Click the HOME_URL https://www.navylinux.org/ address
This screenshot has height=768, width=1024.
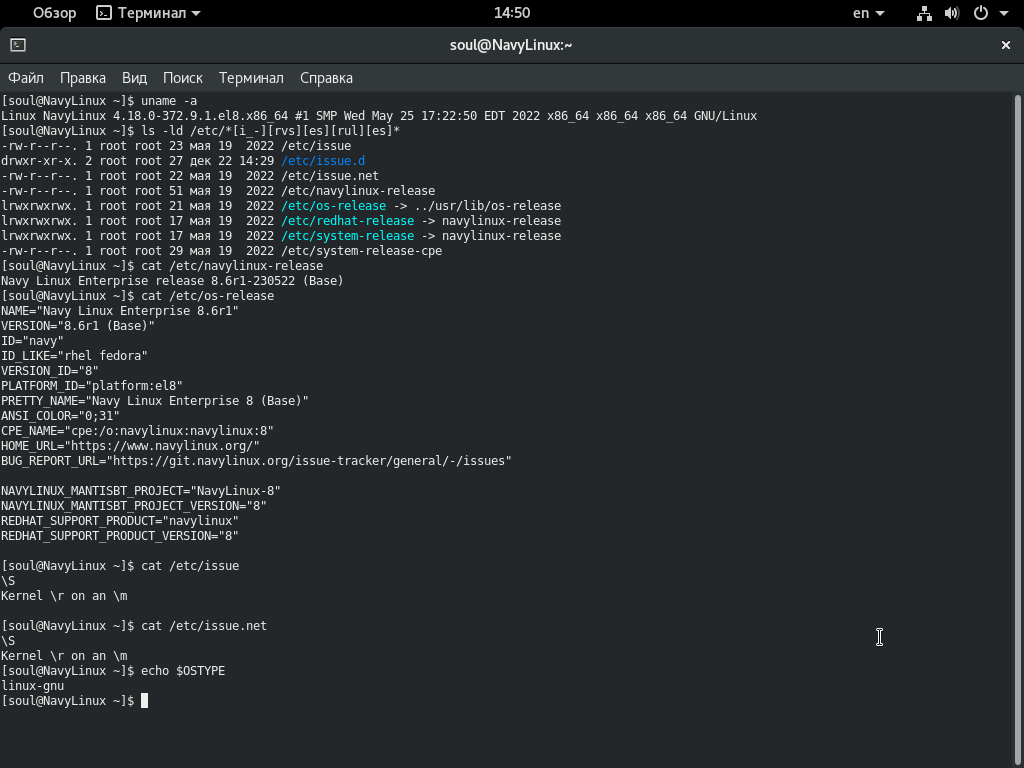coord(162,446)
